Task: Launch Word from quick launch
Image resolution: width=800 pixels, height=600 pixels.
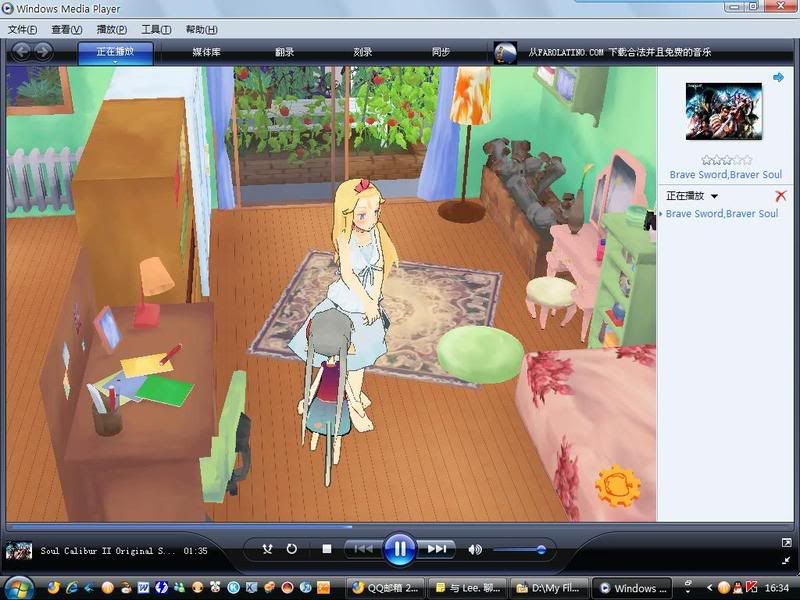Action: click(x=144, y=588)
